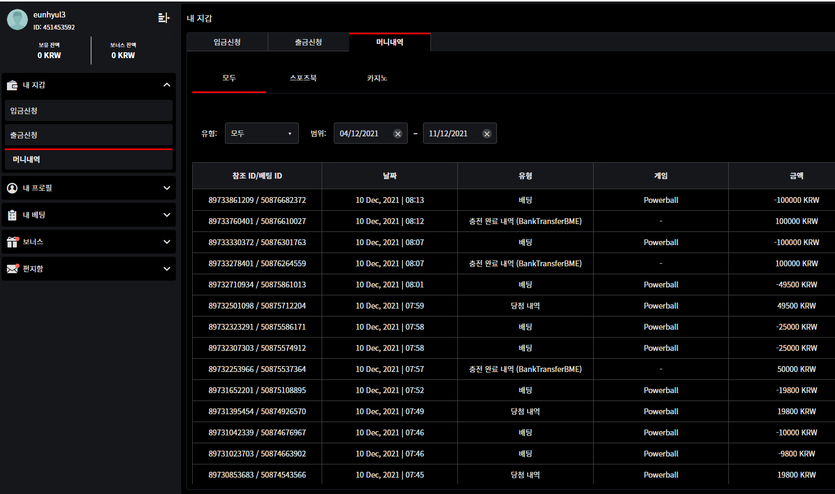Viewport: 835px width, 494px height.
Task: Expand the 내 프로필 section
Action: point(167,188)
